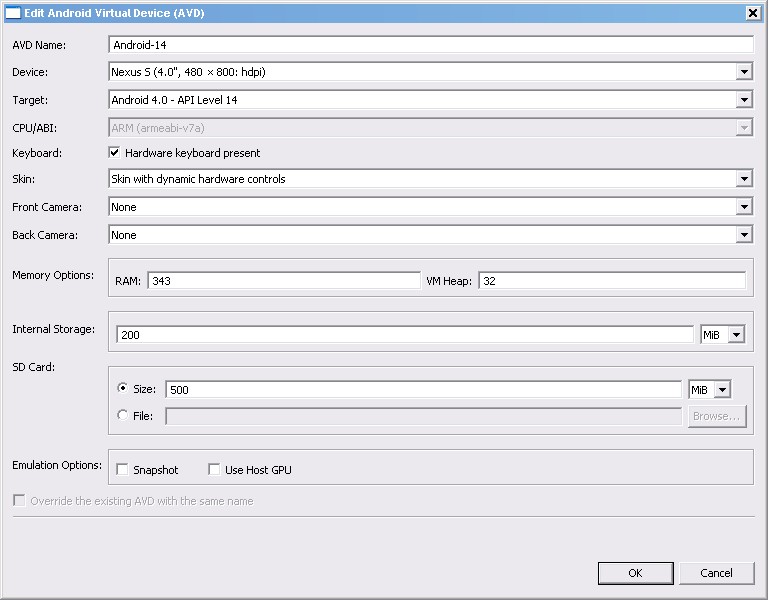This screenshot has height=600, width=768.
Task: Click the VM Heap input field
Action: [612, 281]
